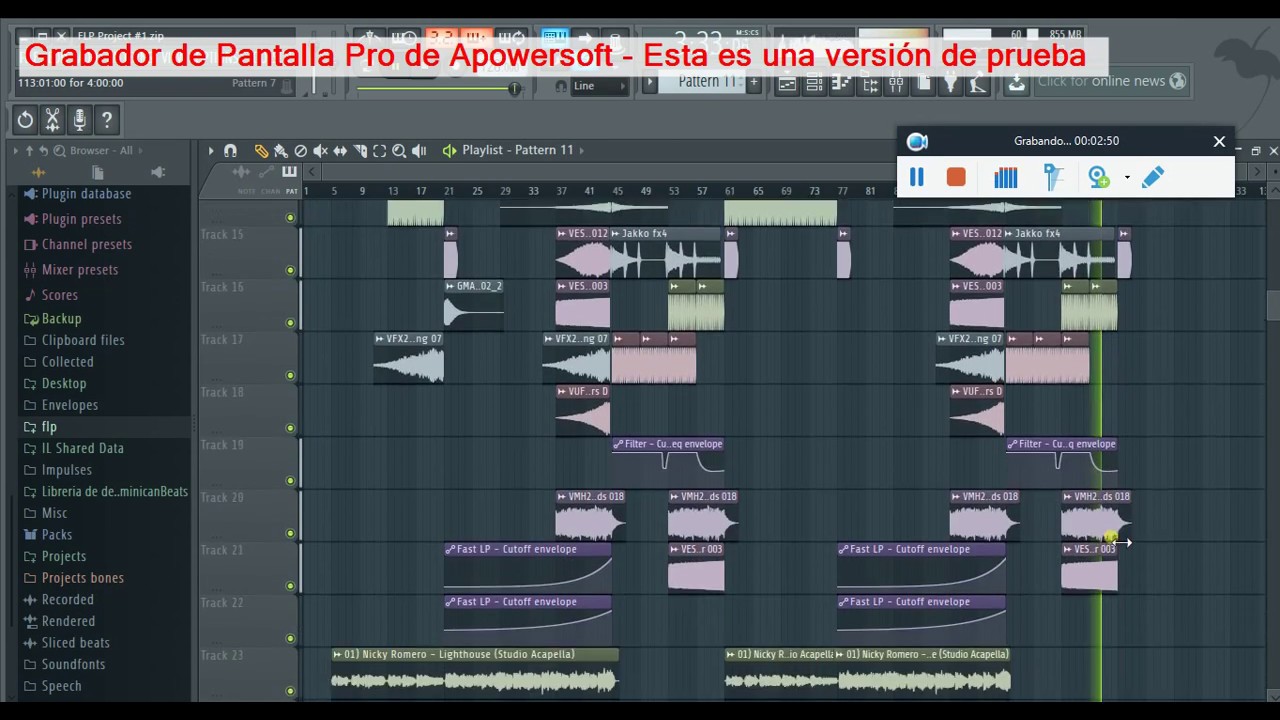The image size is (1280, 720).
Task: Expand the Projects bones folder
Action: click(x=83, y=578)
